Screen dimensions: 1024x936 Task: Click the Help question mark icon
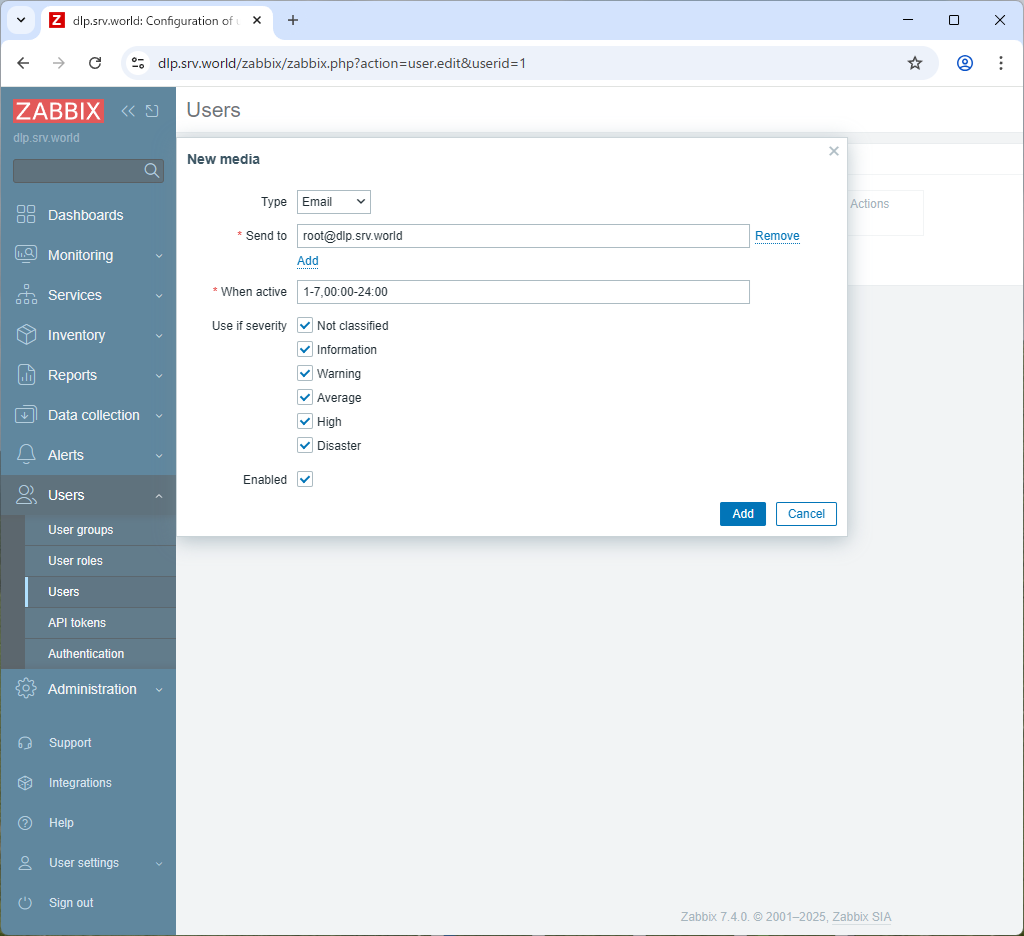[x=25, y=823]
